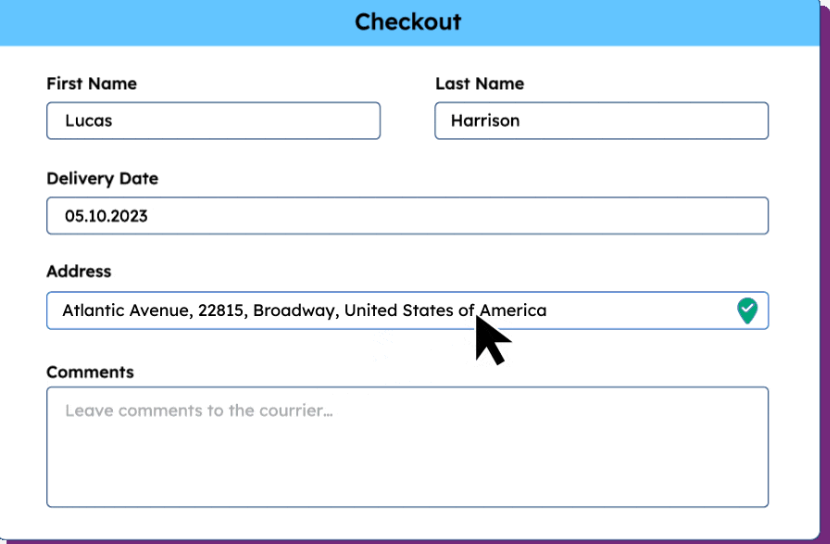Click the Last Name label
This screenshot has width=830, height=544.
pos(479,84)
